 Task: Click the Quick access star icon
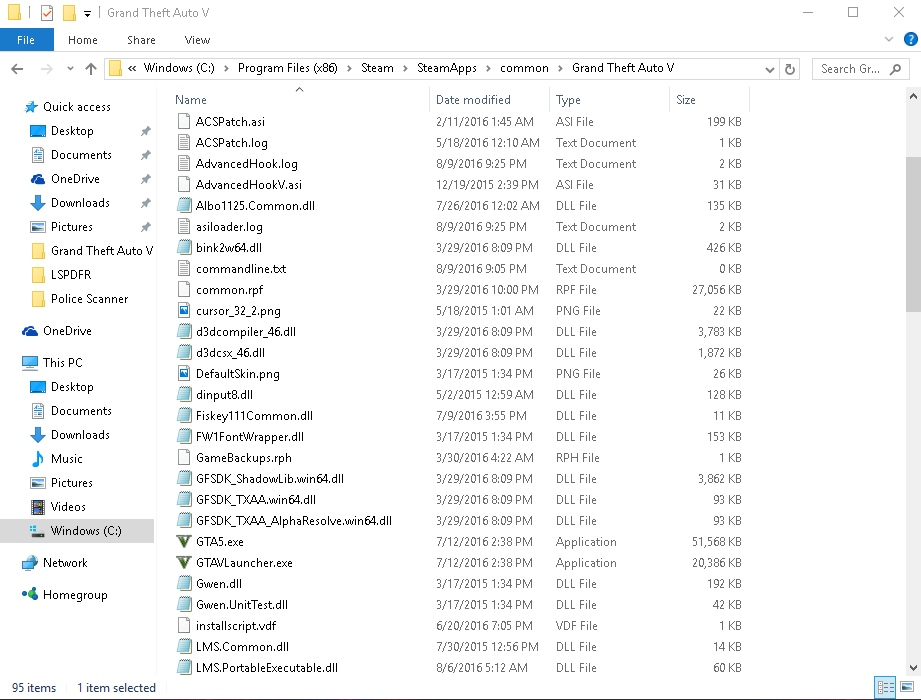tap(31, 107)
